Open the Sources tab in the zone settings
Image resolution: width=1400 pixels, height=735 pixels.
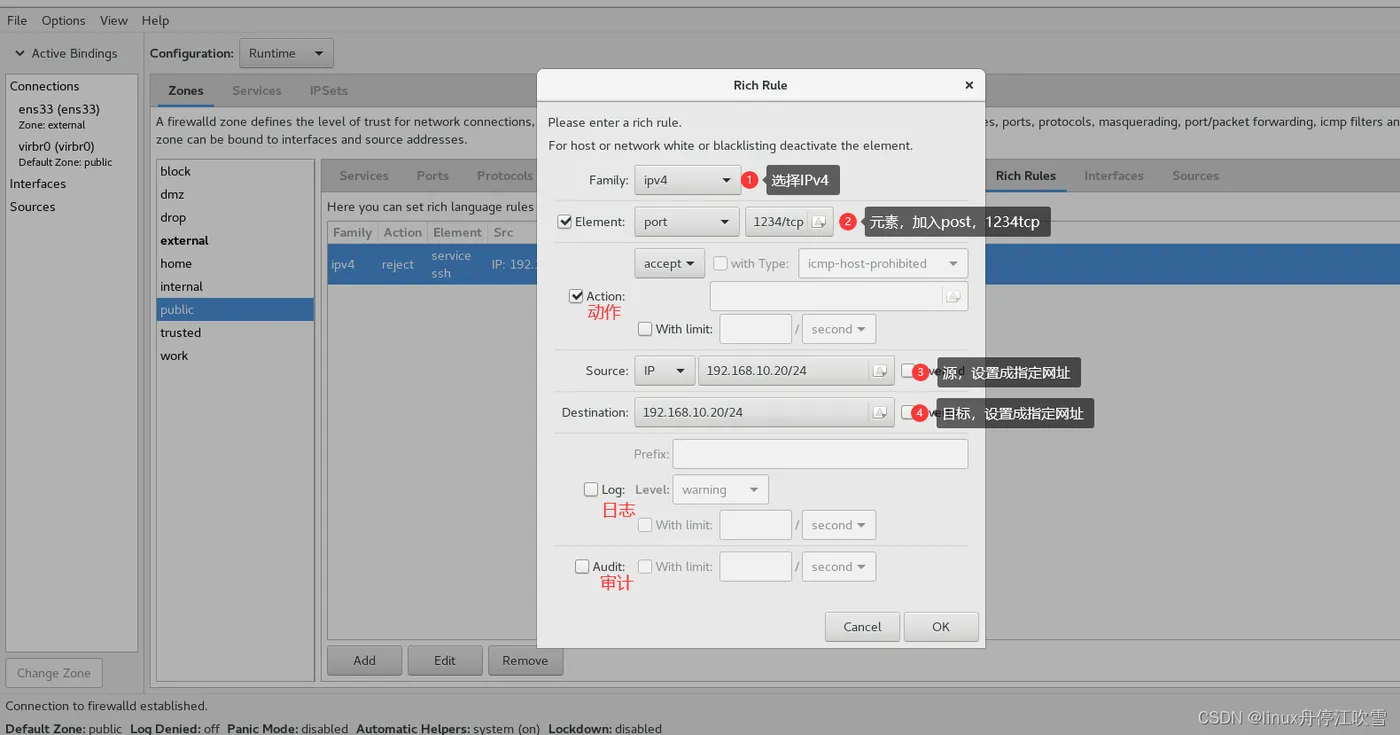(1196, 175)
